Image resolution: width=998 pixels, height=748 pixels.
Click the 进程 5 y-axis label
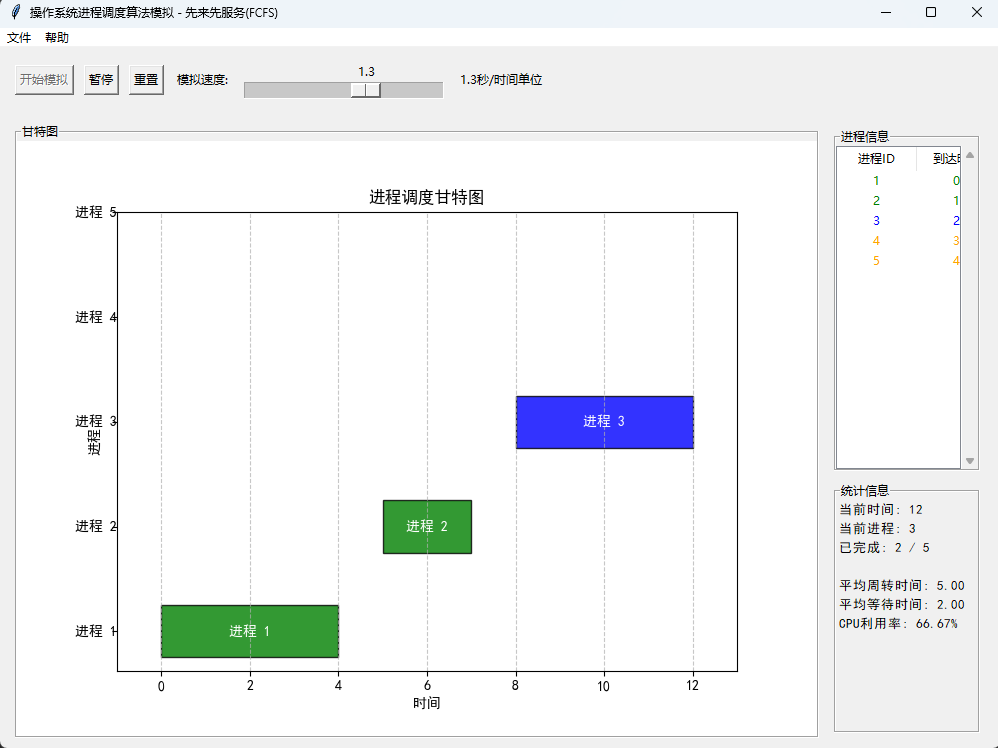pos(95,212)
